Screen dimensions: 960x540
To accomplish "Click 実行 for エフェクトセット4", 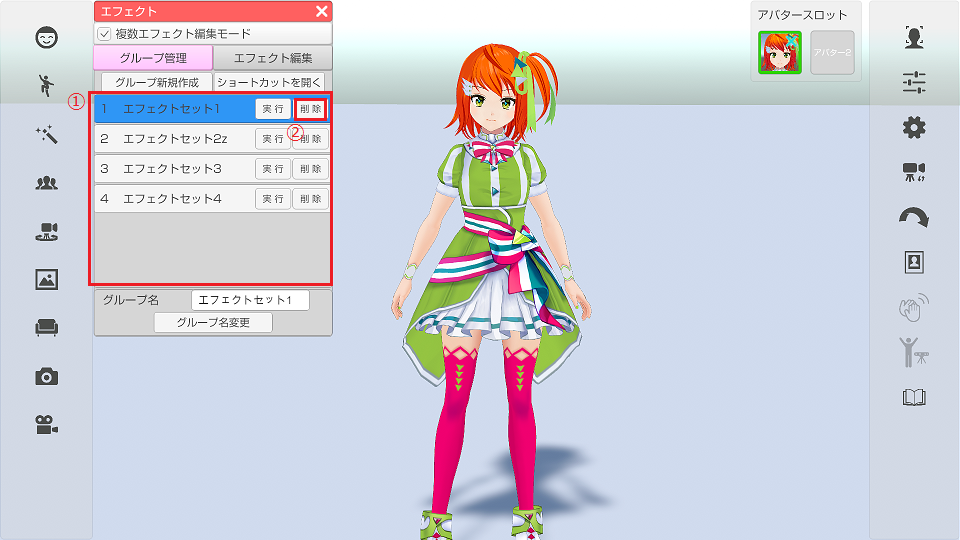I will (x=273, y=199).
